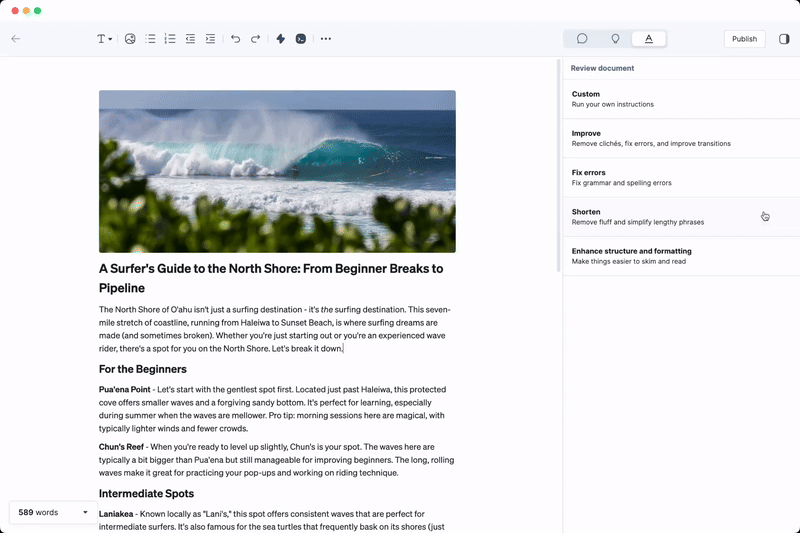Choose Improve review option

coord(681,138)
